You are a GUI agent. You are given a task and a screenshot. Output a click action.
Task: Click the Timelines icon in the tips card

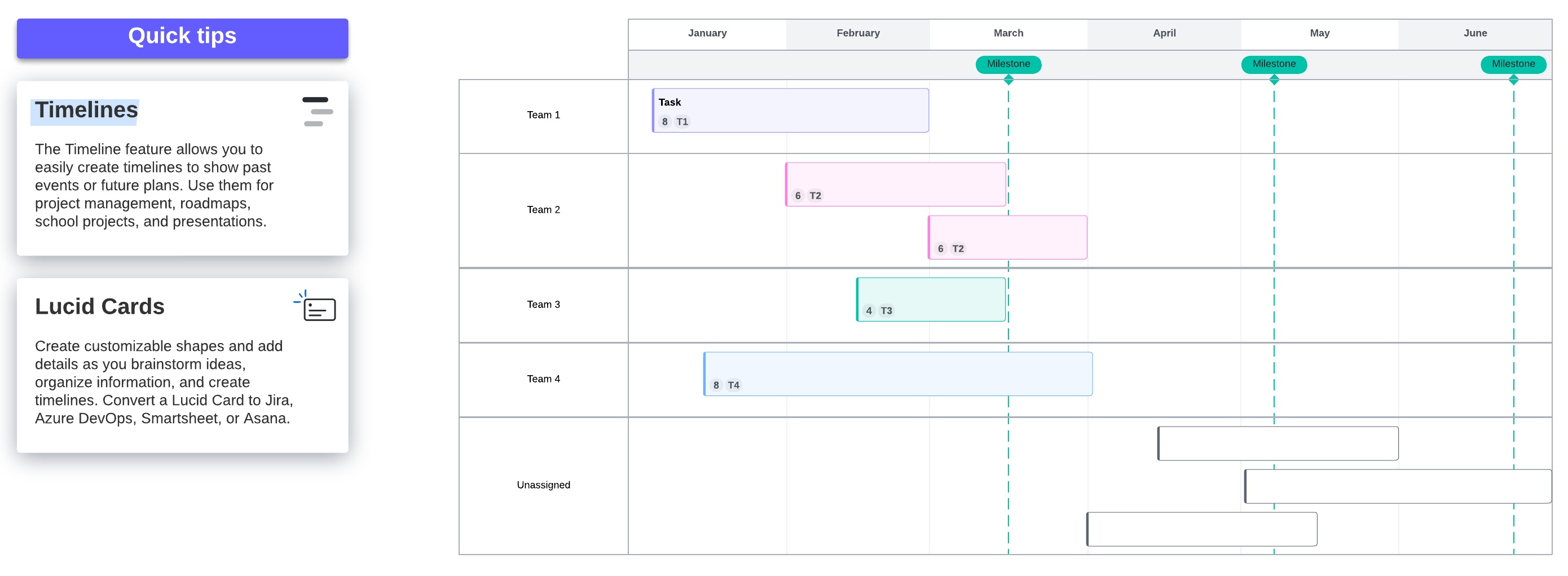tap(317, 112)
